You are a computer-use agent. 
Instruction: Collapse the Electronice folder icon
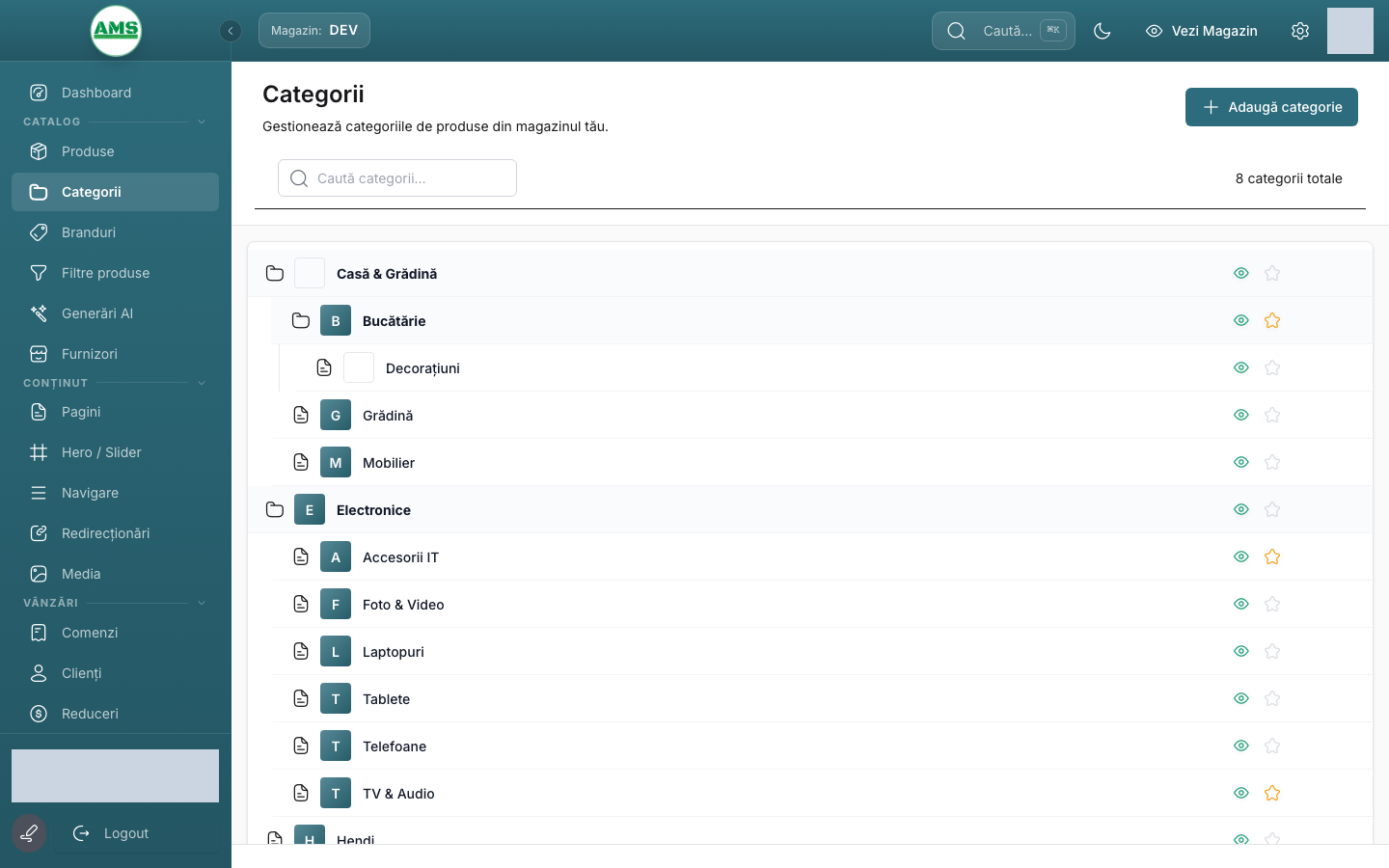pyautogui.click(x=275, y=510)
